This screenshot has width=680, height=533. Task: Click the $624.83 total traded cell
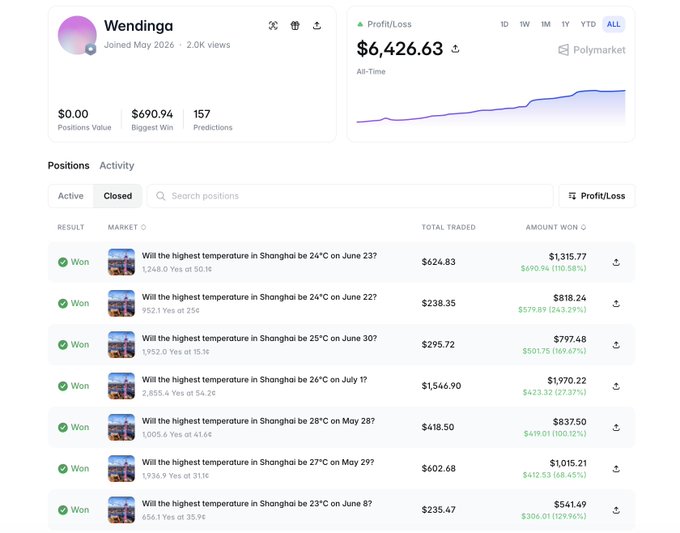pos(438,262)
